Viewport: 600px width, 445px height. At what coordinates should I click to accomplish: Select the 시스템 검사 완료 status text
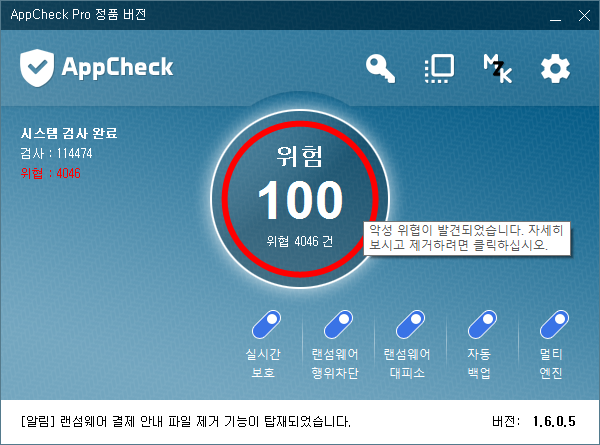[x=67, y=134]
